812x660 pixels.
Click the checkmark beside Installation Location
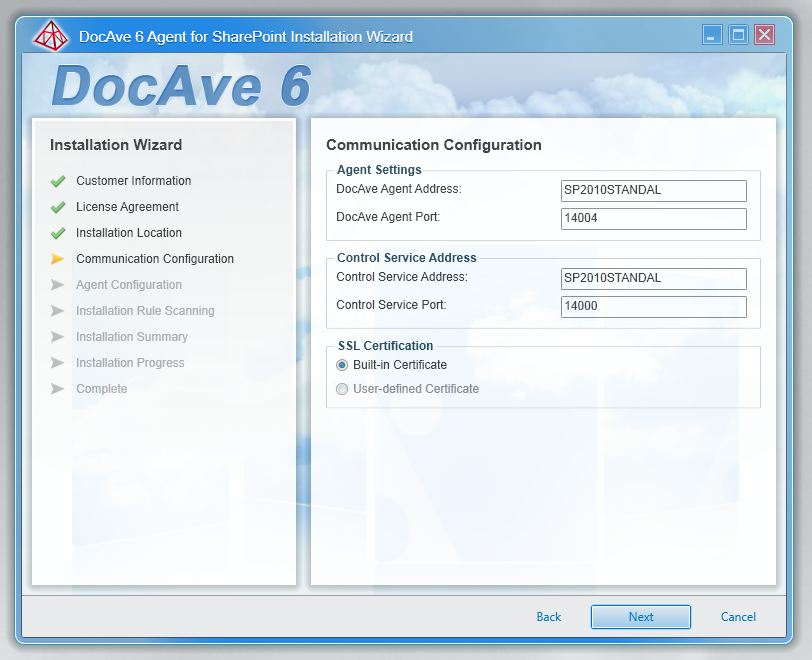57,233
